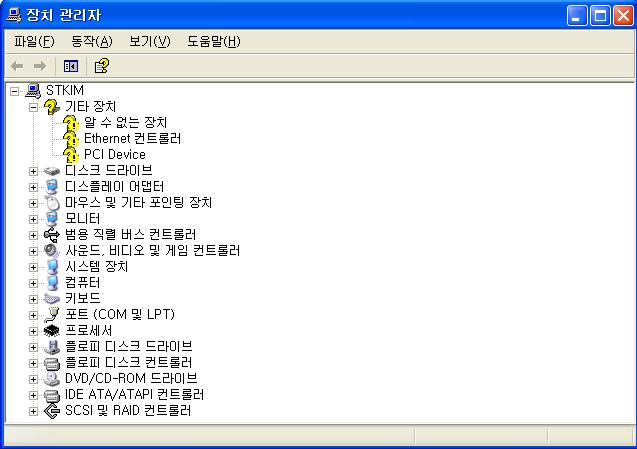The image size is (637, 449).
Task: Collapse the STKIM root node
Action: point(14,91)
